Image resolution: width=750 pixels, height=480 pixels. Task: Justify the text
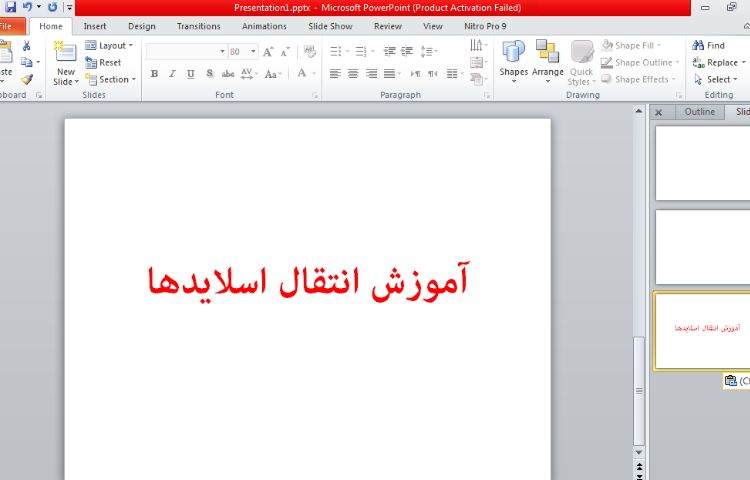tap(390, 74)
